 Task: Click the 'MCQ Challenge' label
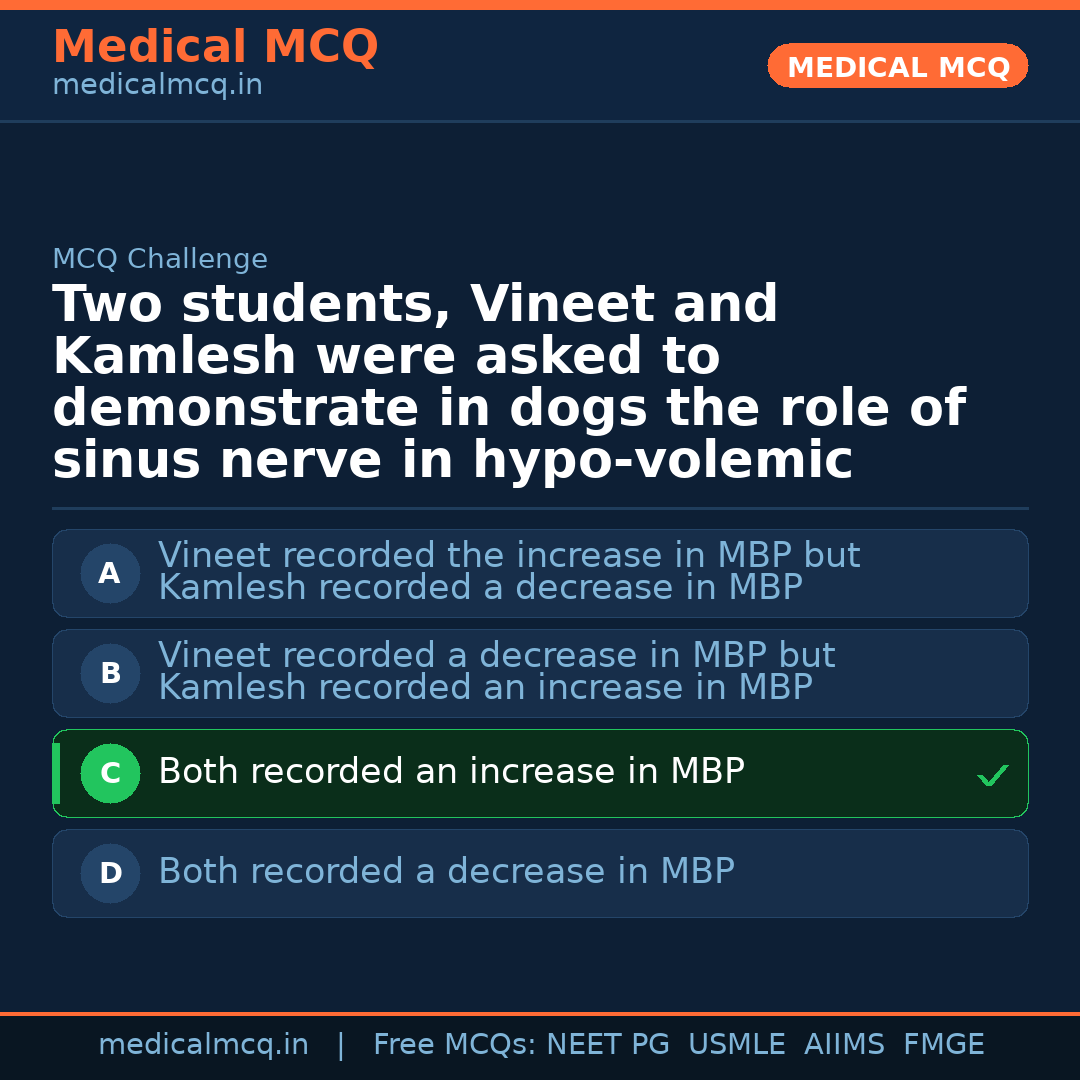click(x=160, y=260)
